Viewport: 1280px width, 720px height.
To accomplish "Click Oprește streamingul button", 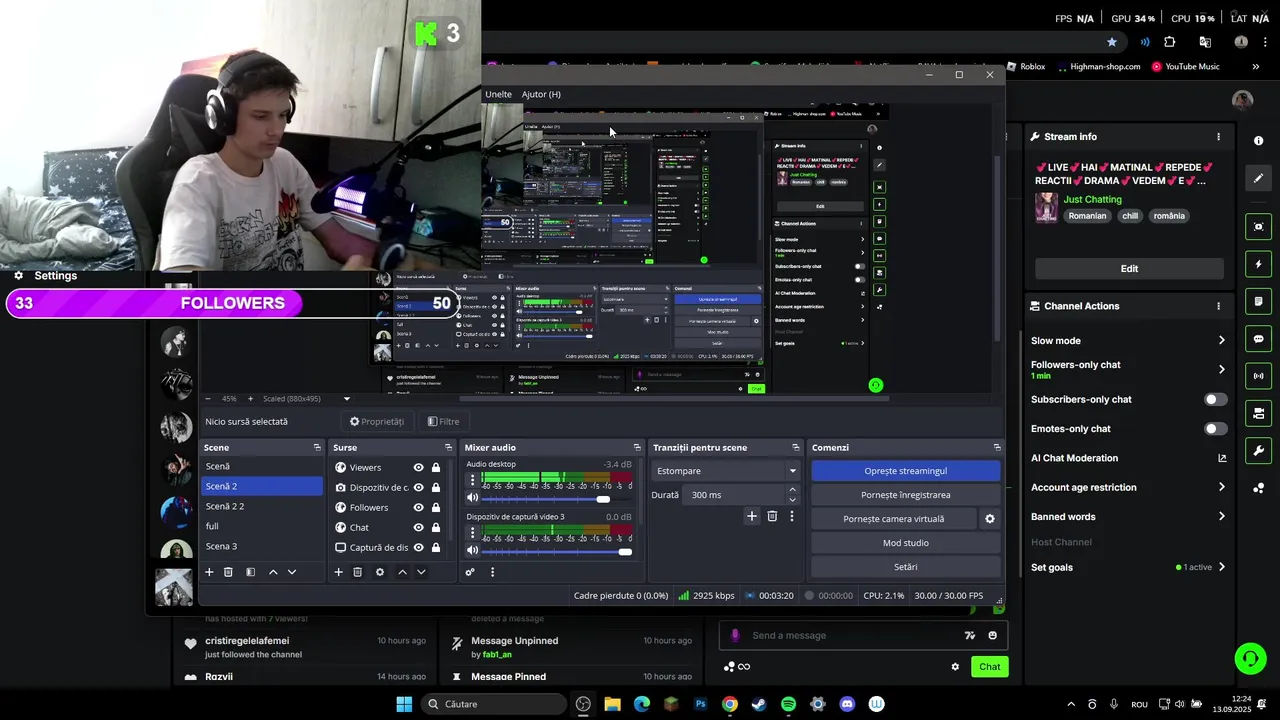I will click(x=905, y=471).
